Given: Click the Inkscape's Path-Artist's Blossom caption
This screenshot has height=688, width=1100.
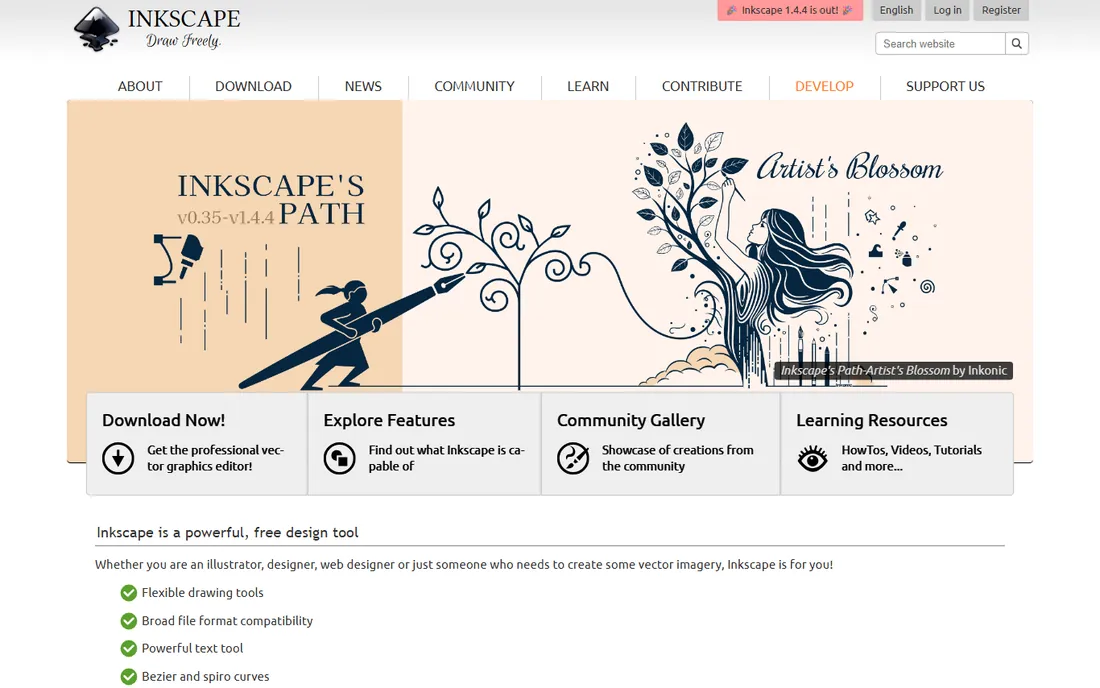Looking at the screenshot, I should click(894, 370).
